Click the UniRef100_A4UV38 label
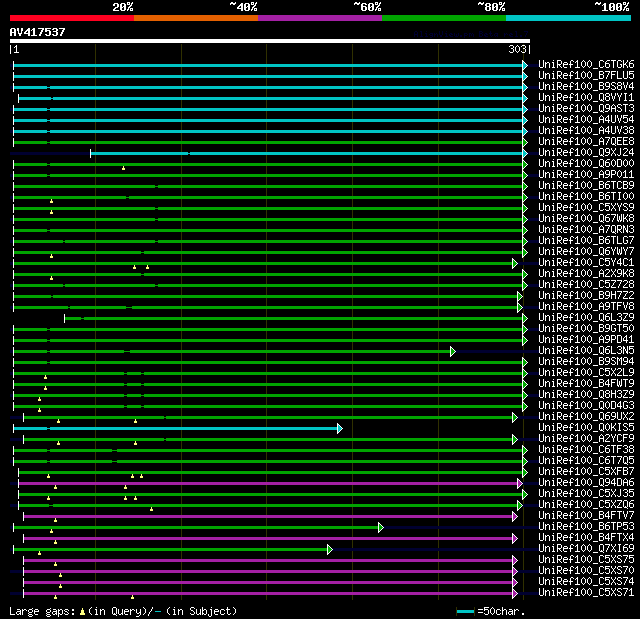This screenshot has width=640, height=619. pyautogui.click(x=586, y=131)
